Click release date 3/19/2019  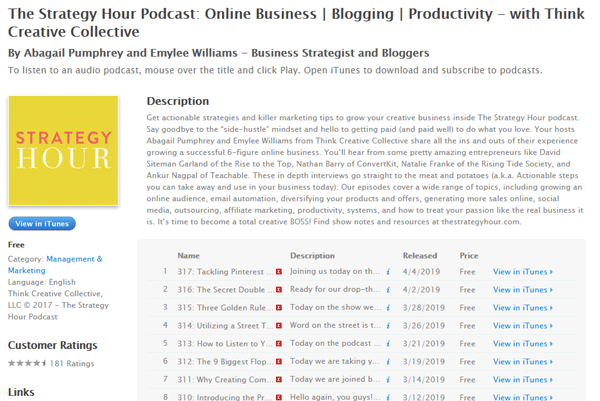pos(424,362)
